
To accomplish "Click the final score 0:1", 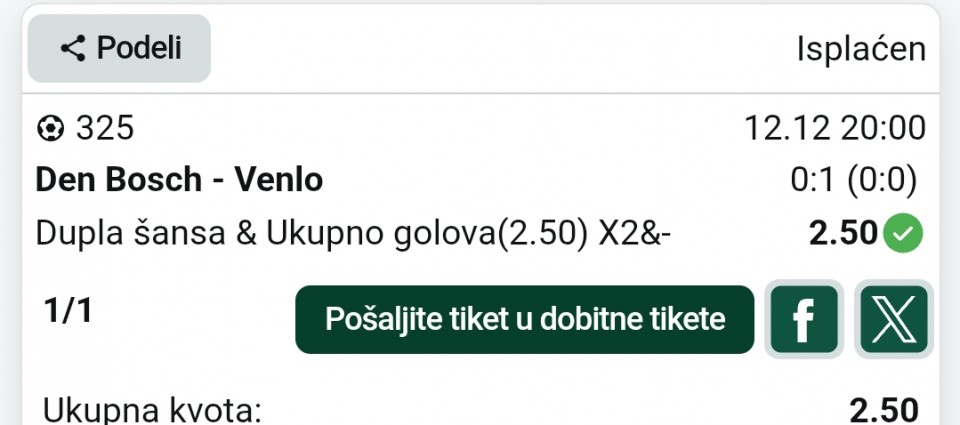I will pyautogui.click(x=810, y=181).
